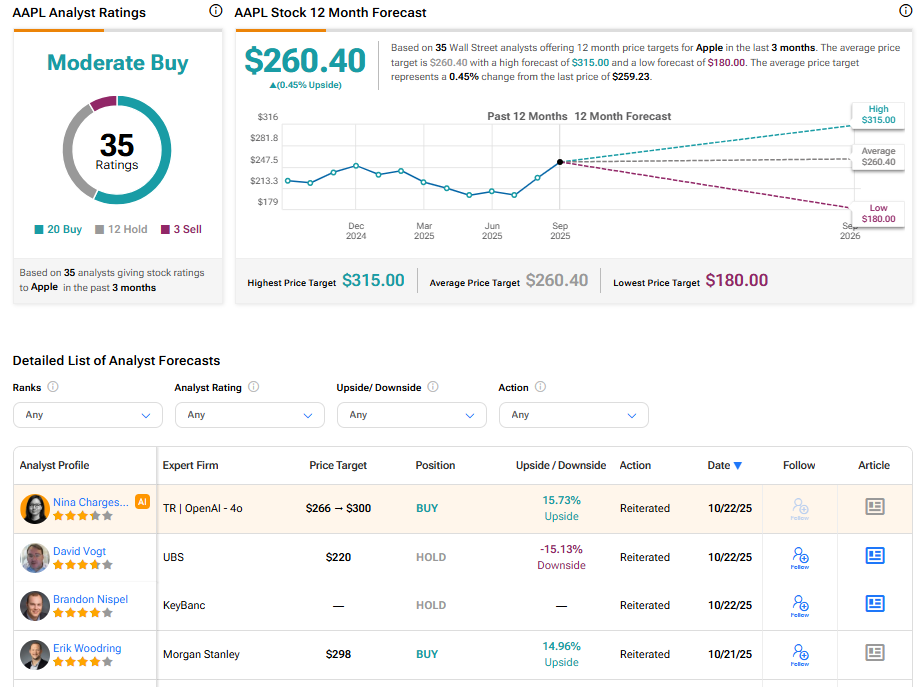Viewport: 917px width, 687px height.
Task: Open article for UBS forecast
Action: 875,556
